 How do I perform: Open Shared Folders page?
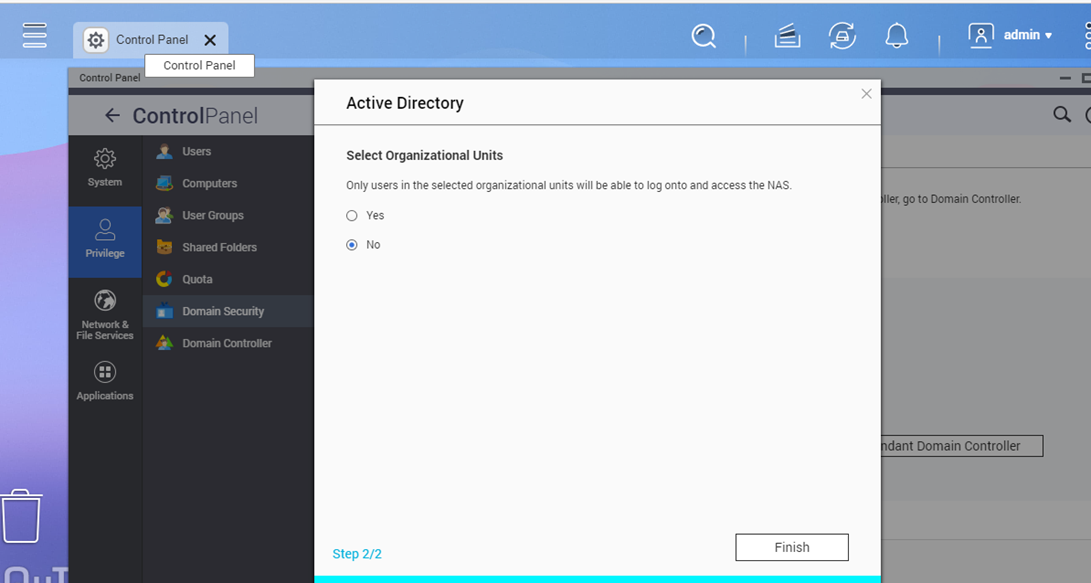click(x=228, y=247)
